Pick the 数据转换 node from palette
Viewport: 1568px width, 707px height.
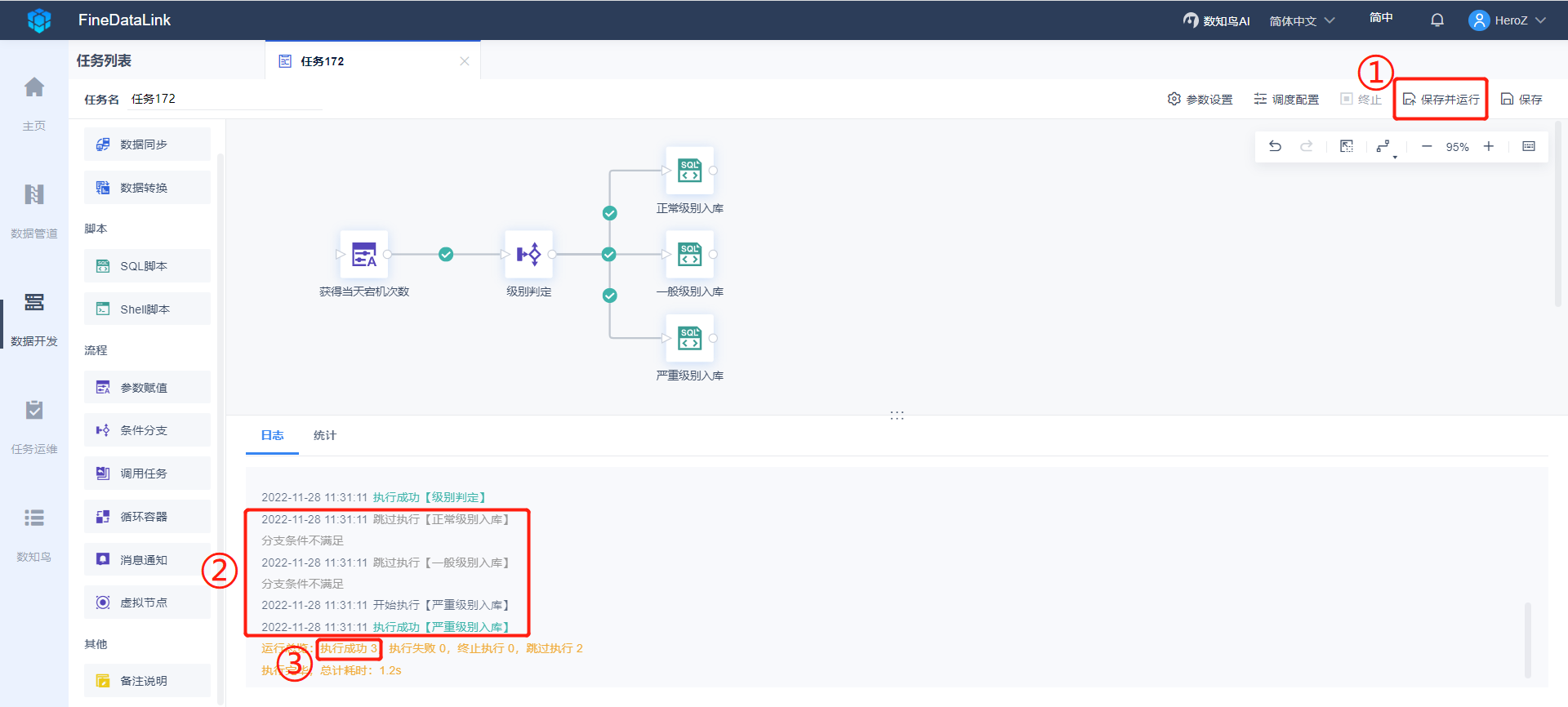click(147, 188)
